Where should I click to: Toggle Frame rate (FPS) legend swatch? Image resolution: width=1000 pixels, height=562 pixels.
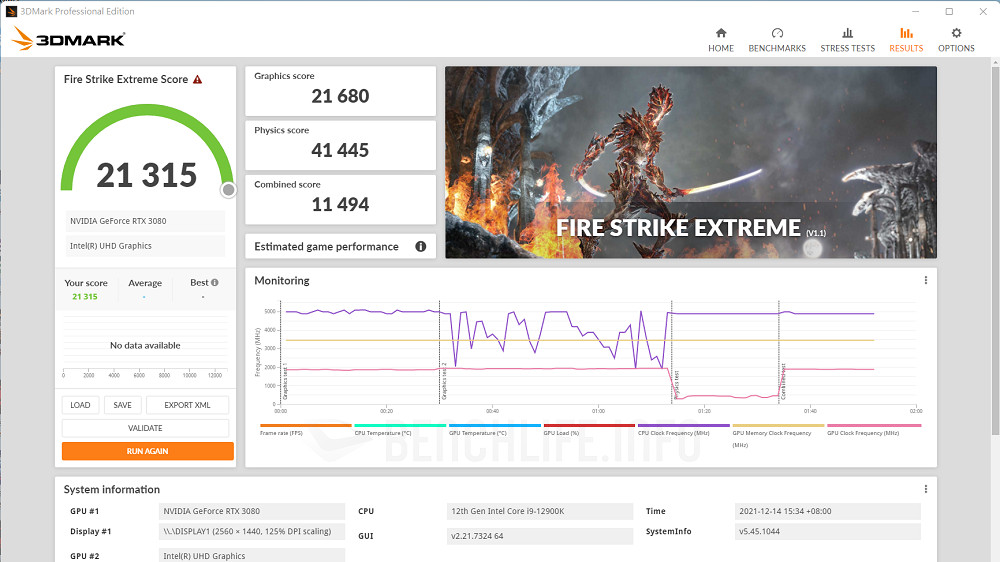[x=305, y=425]
